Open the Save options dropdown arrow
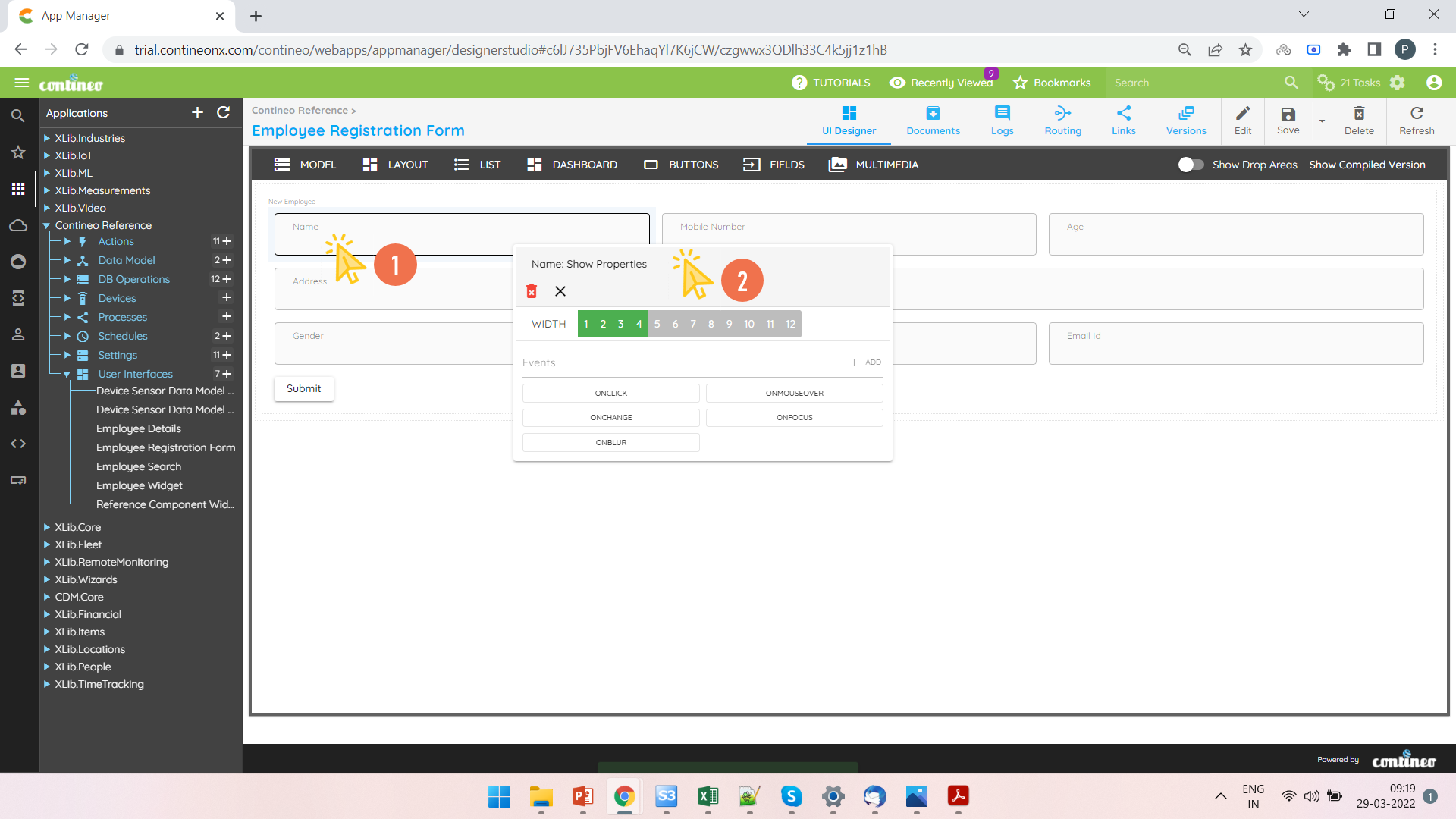The image size is (1456, 819). pos(1322,121)
